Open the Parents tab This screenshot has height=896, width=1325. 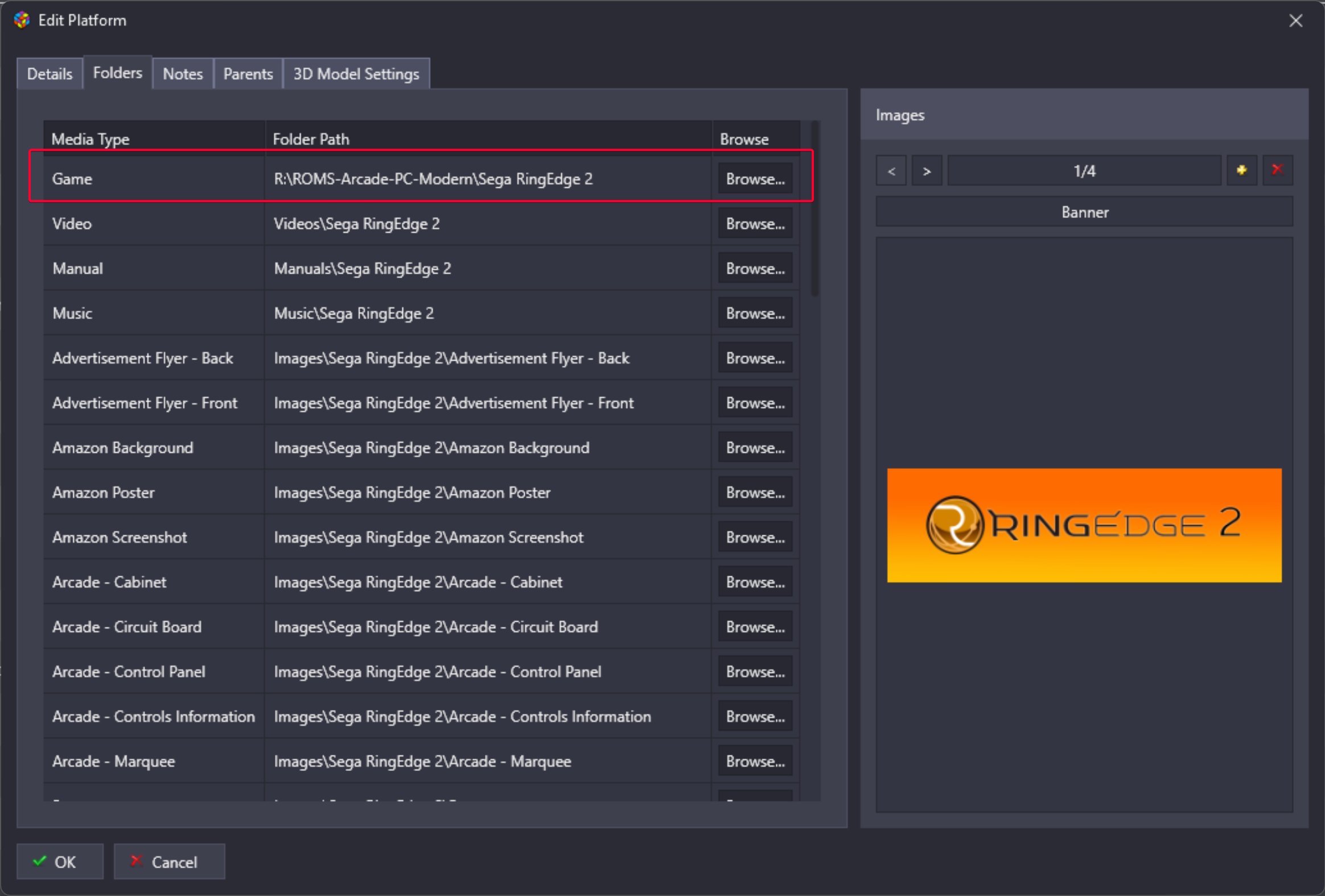pyautogui.click(x=248, y=73)
